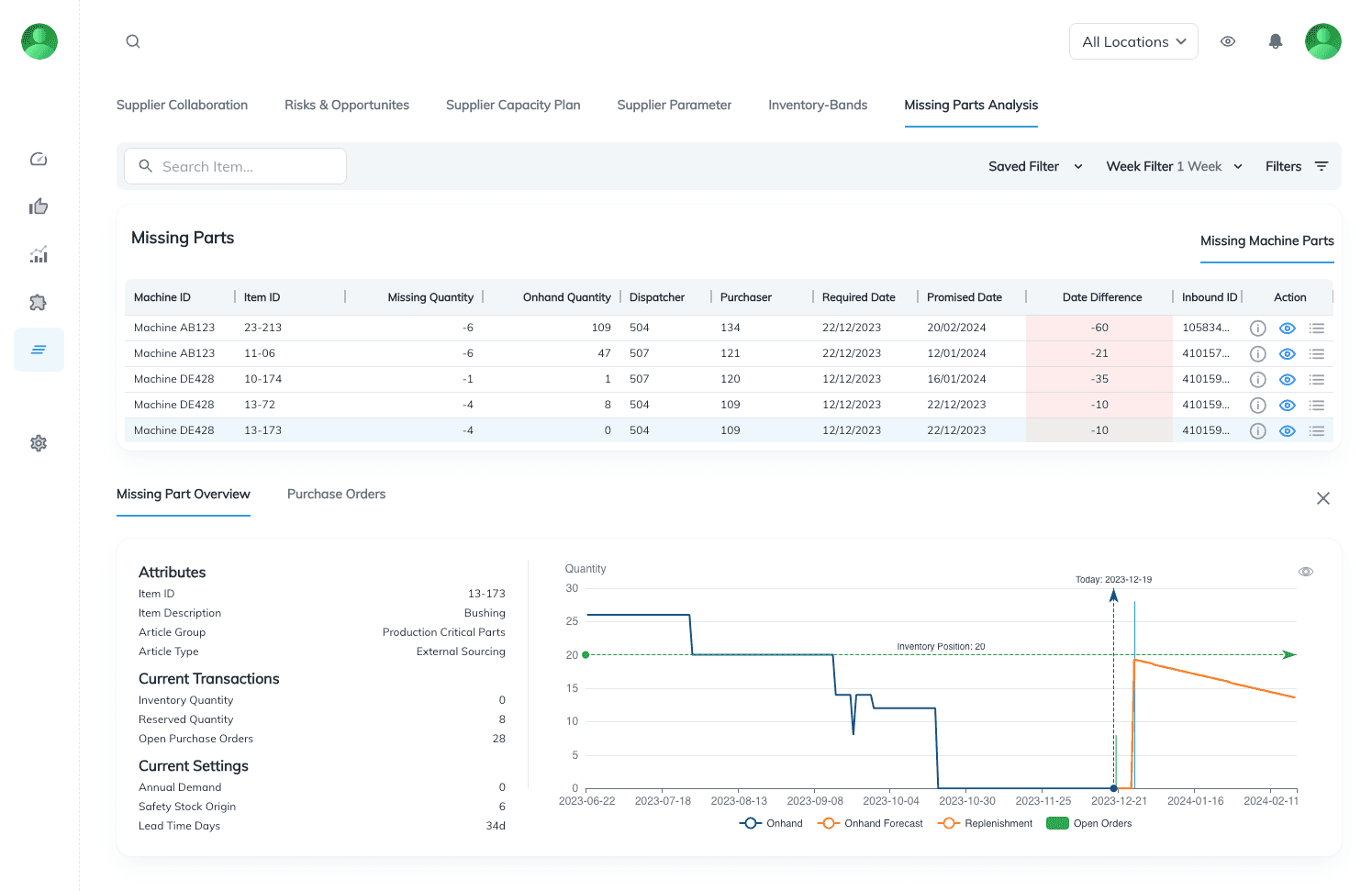Screen dimensions: 1372x891
Task: Go to the Supplier Capacity Plan tab
Action: tap(513, 105)
